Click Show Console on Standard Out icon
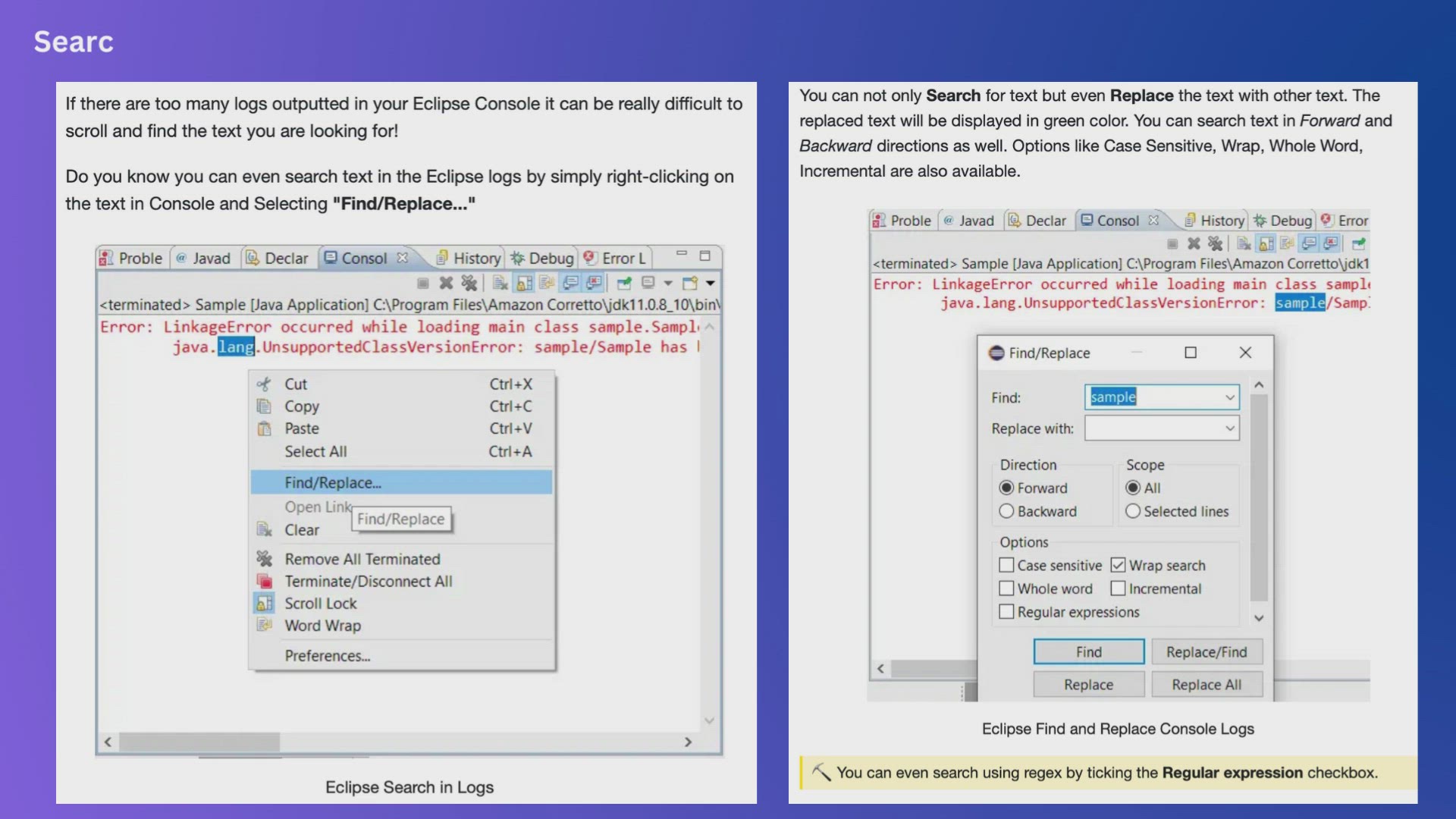 (571, 283)
